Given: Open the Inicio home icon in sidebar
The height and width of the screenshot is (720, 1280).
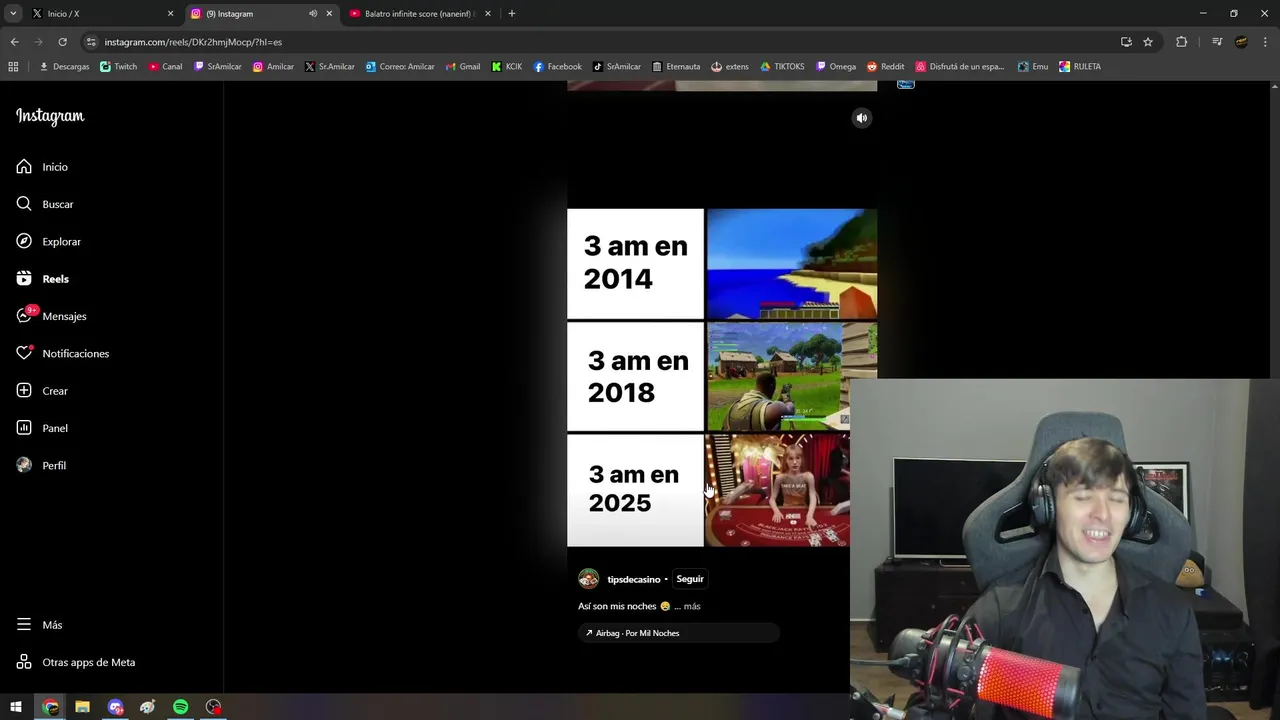Looking at the screenshot, I should tap(24, 167).
